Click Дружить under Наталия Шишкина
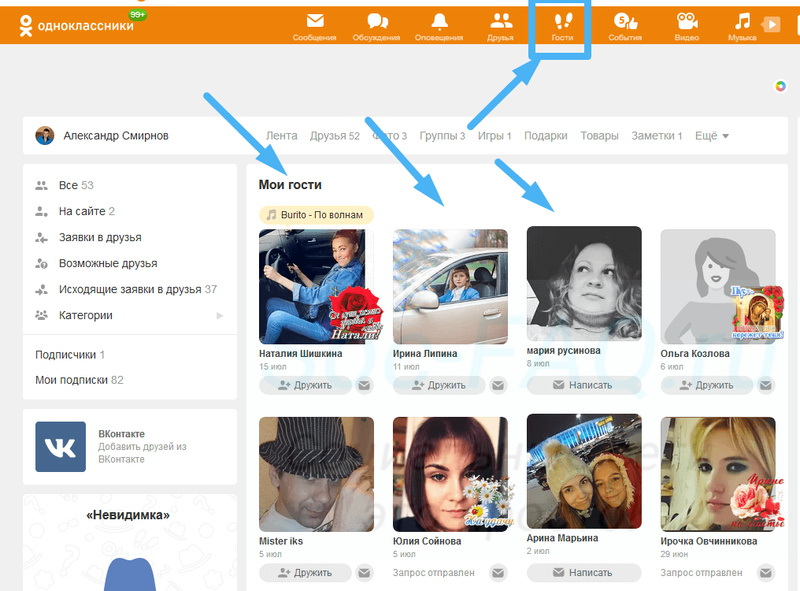This screenshot has width=800, height=591. [305, 385]
